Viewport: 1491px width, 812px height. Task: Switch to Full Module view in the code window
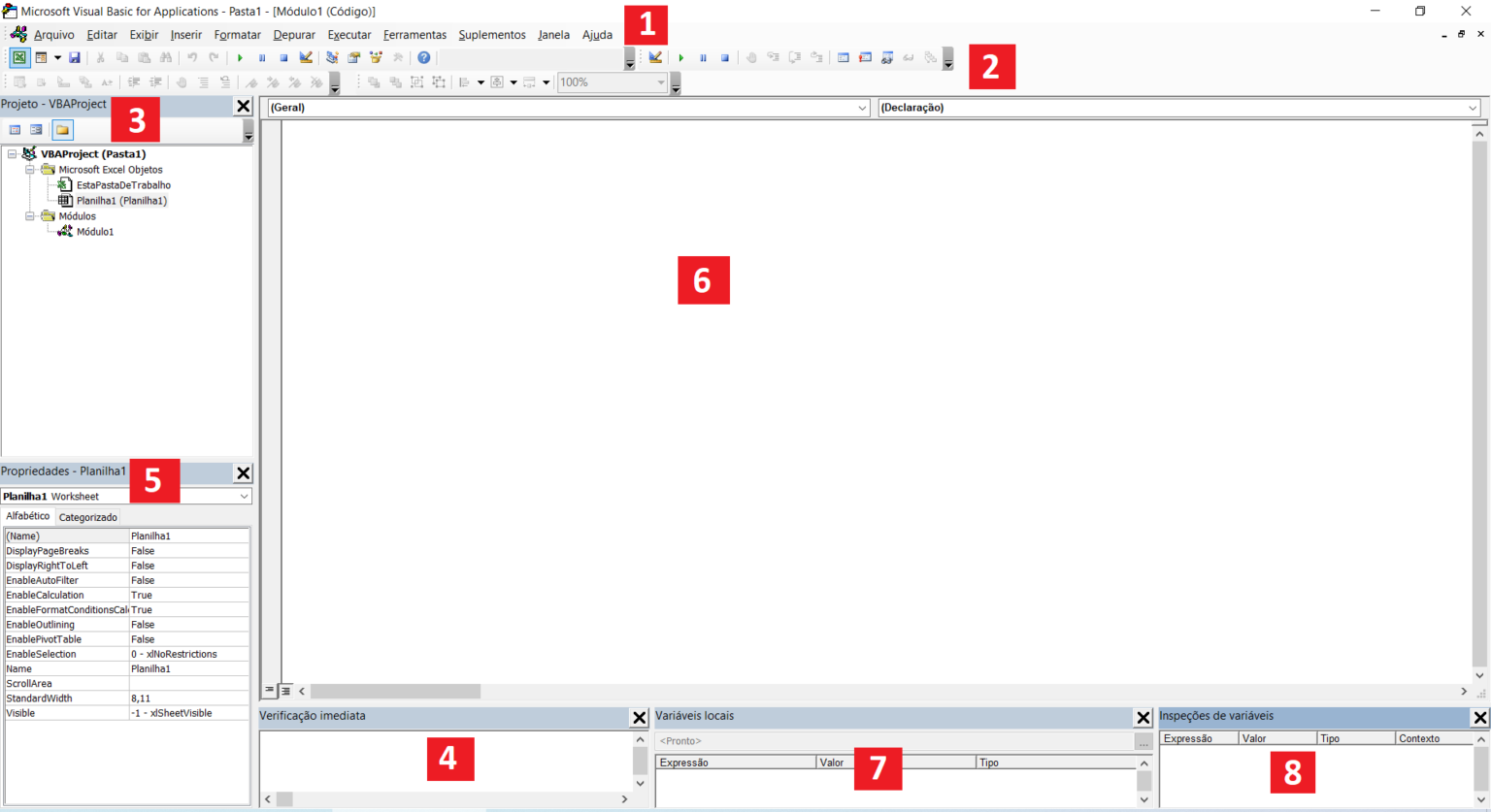click(285, 691)
